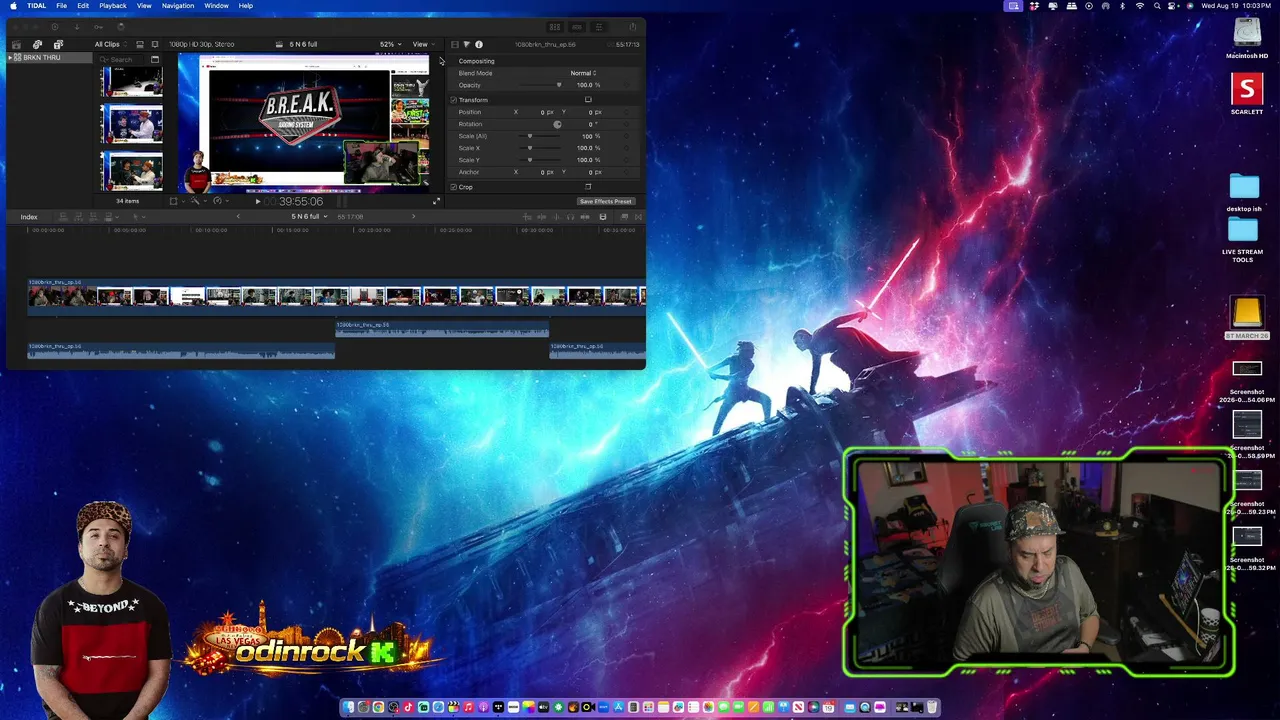Uncheck the Transform checkbox

454,100
